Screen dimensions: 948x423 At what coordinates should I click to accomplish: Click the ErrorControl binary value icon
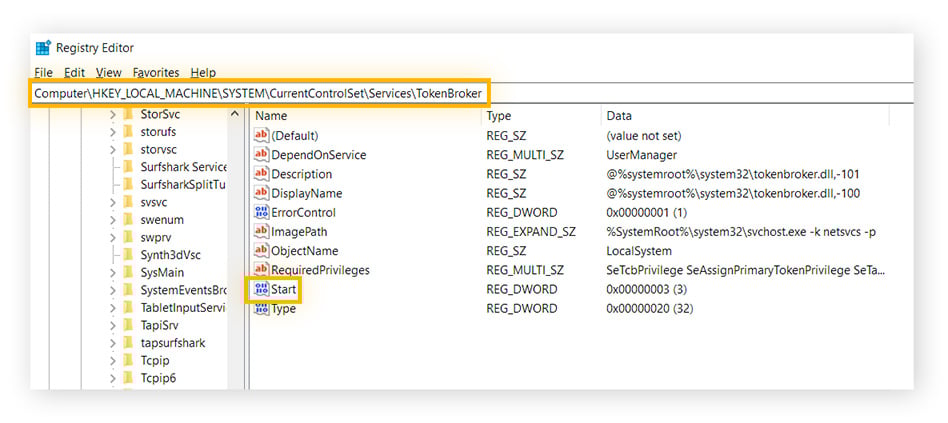pyautogui.click(x=261, y=213)
